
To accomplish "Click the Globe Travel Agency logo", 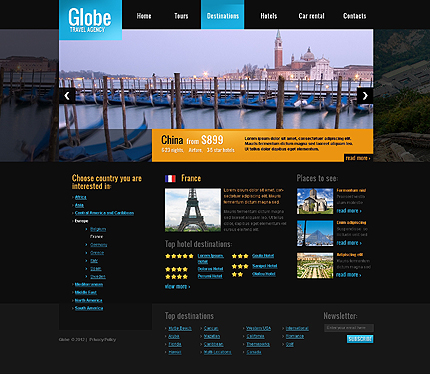I will tap(90, 20).
